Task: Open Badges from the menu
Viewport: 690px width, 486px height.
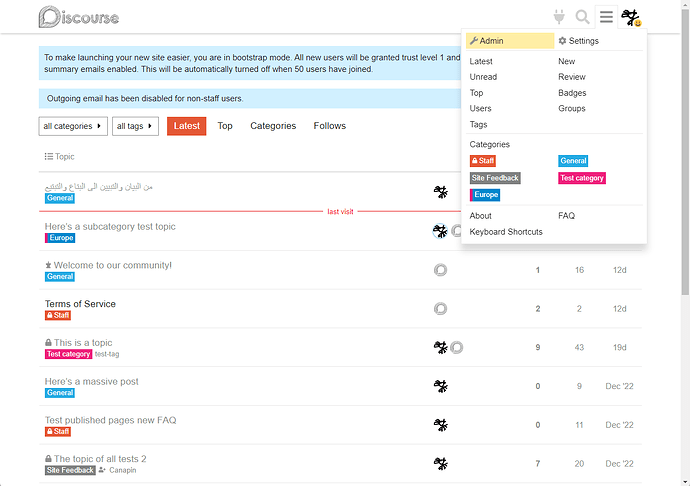Action: click(x=573, y=92)
